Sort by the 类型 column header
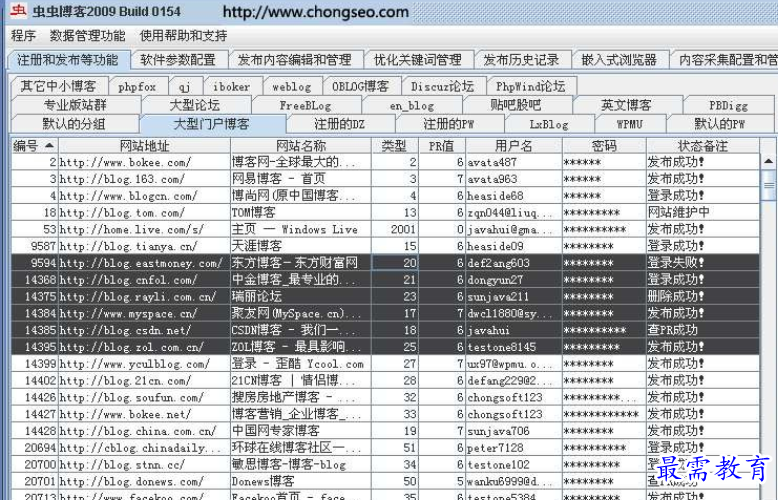778x500 pixels. [x=394, y=146]
